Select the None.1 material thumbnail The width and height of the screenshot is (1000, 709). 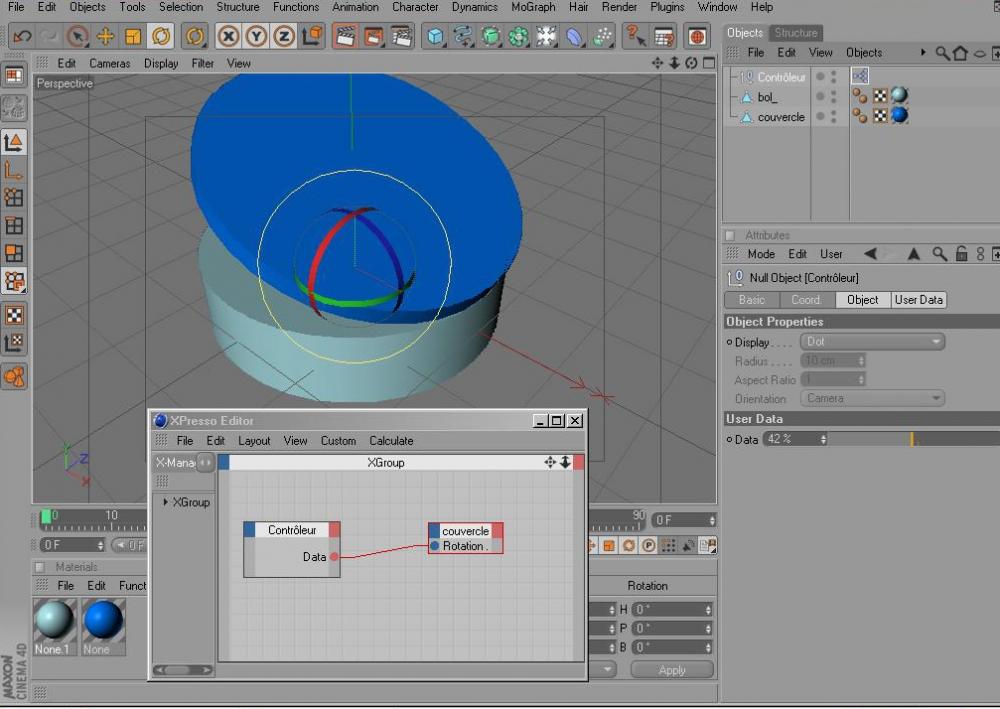click(x=53, y=620)
